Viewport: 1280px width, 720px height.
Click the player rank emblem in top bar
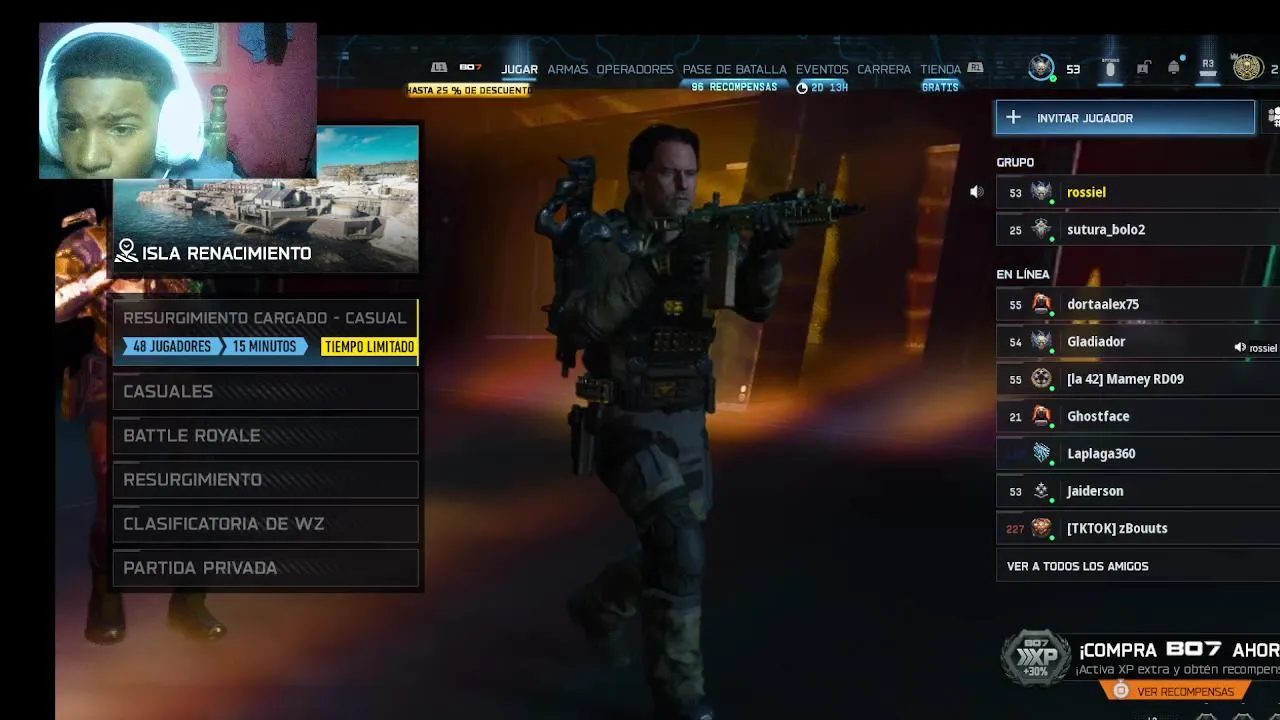tap(1042, 68)
